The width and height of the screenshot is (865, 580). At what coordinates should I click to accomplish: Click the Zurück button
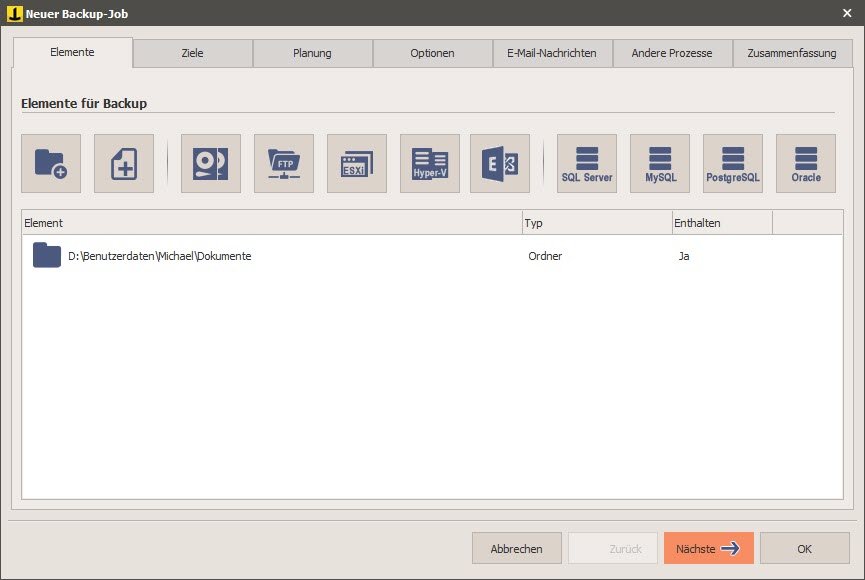click(613, 548)
